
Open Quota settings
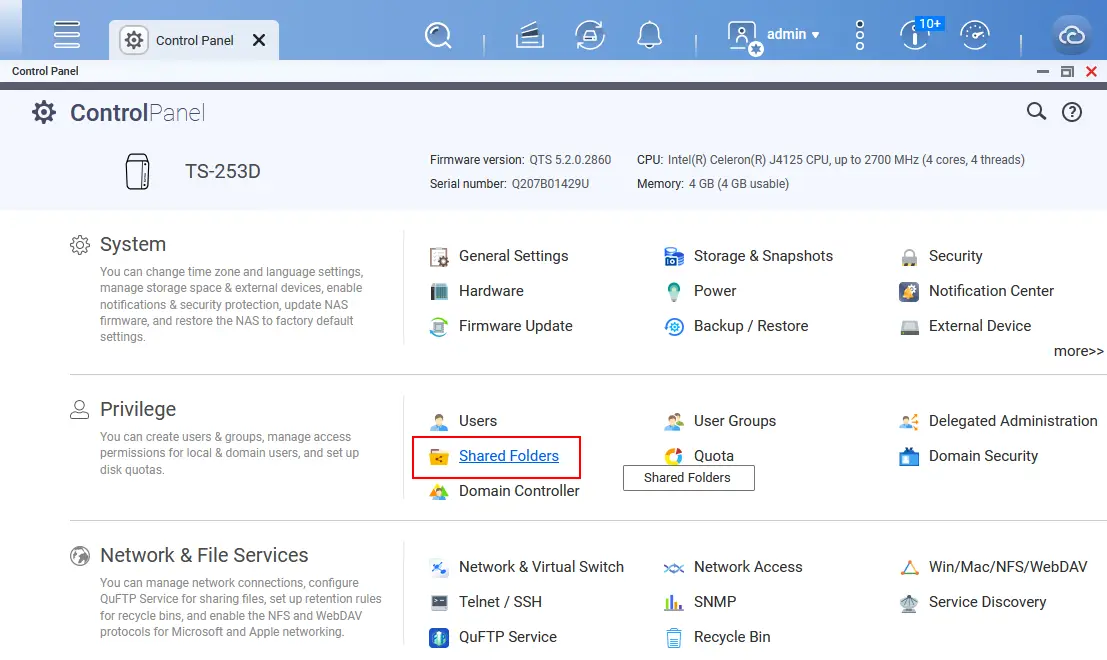(699, 456)
